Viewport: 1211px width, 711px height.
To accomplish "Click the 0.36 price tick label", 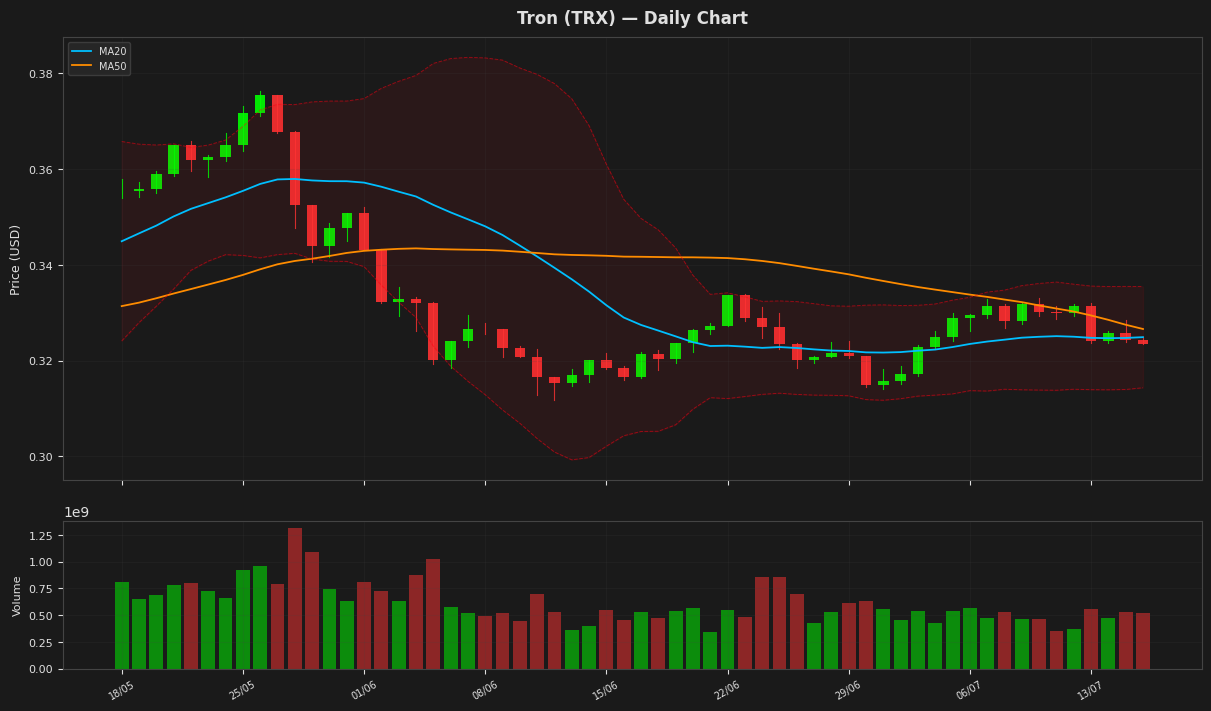I will point(41,170).
